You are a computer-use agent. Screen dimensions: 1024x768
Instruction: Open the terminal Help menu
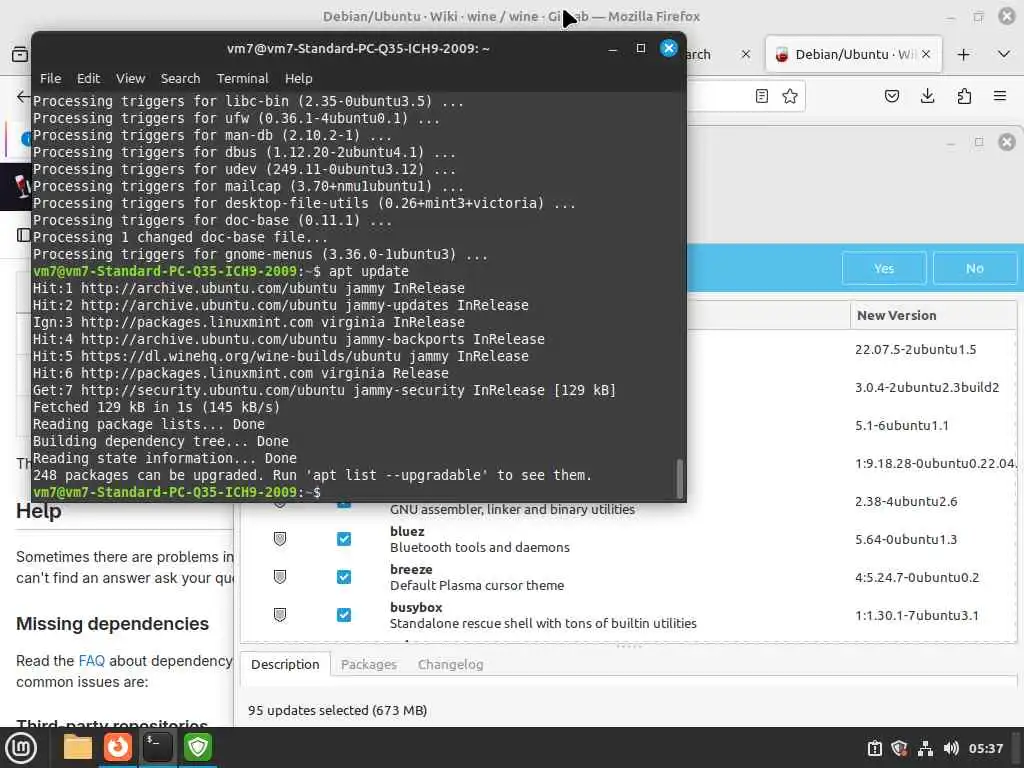tap(298, 78)
